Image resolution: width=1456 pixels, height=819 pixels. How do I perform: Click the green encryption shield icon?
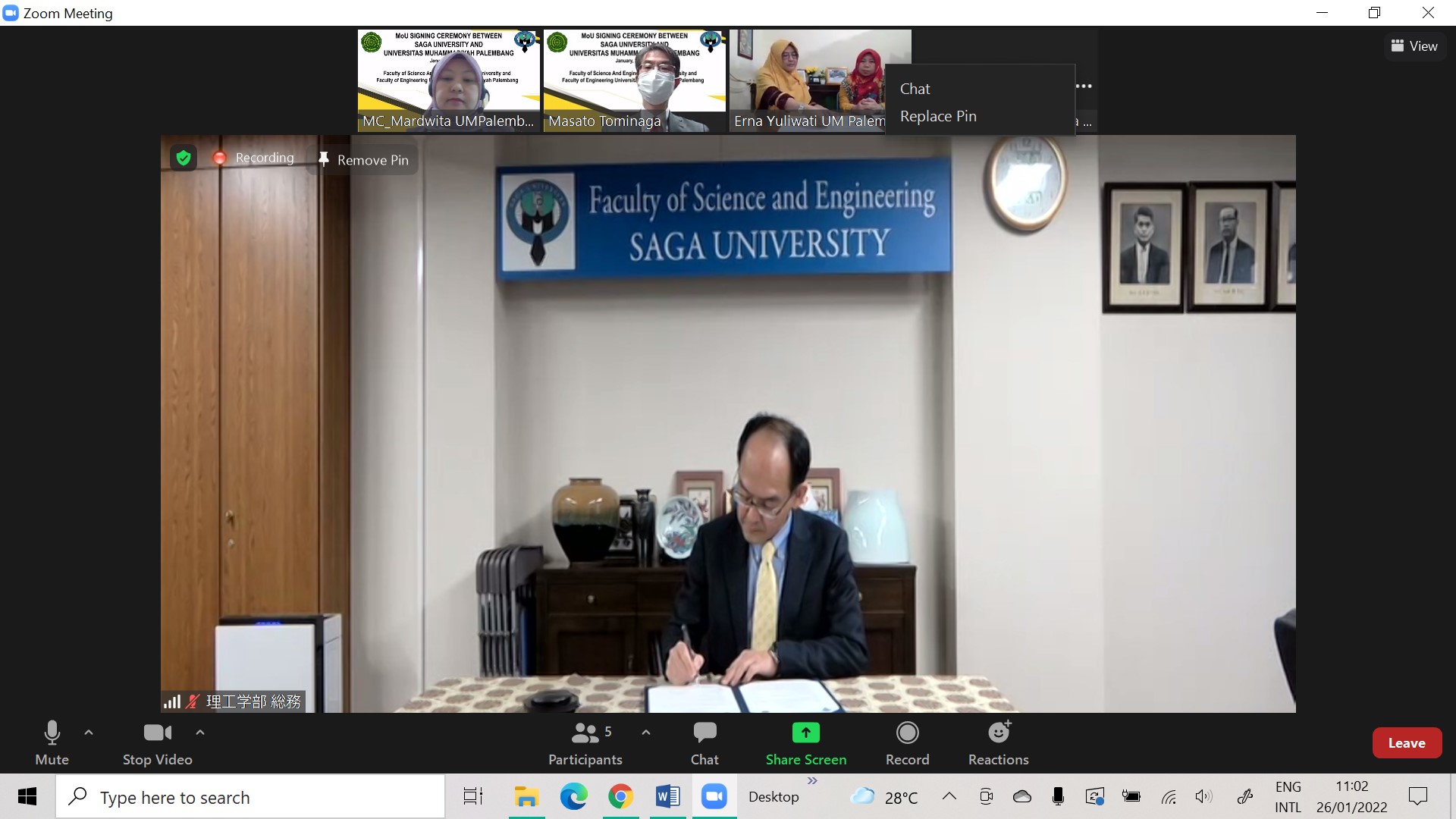183,158
